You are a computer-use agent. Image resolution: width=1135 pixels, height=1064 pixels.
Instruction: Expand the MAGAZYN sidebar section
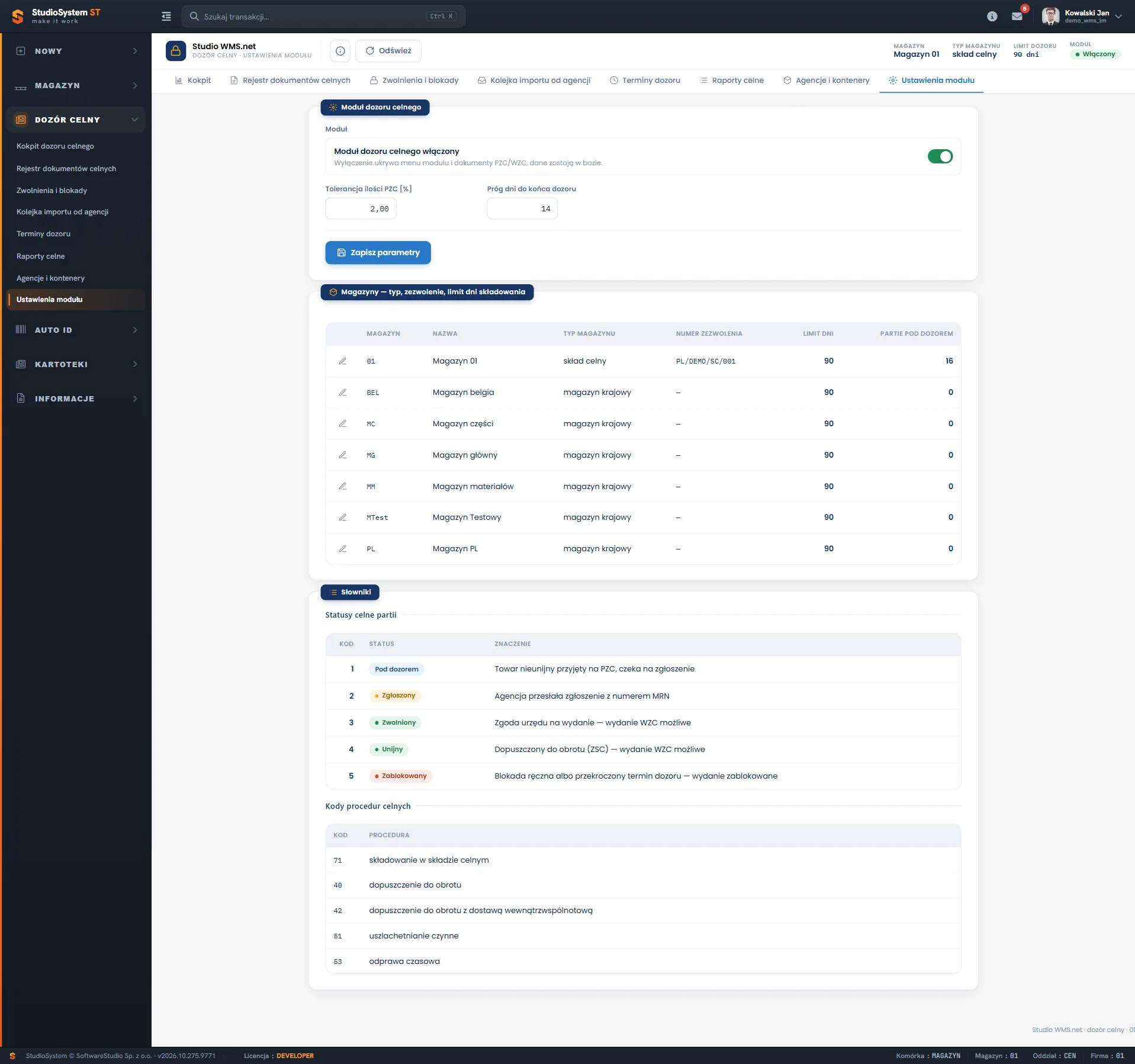[76, 86]
